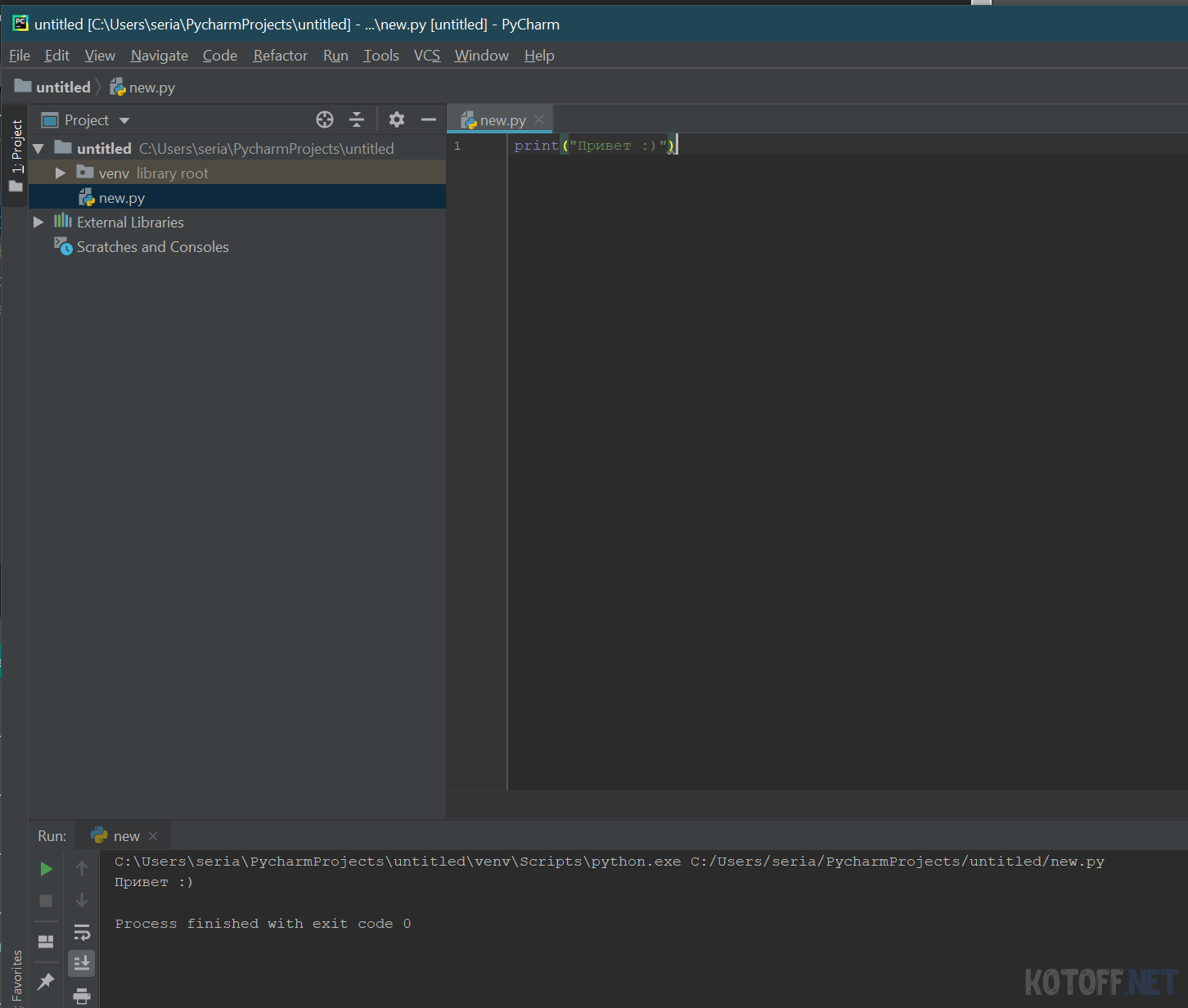Open the Refactor menu
The width and height of the screenshot is (1188, 1008).
tap(280, 56)
